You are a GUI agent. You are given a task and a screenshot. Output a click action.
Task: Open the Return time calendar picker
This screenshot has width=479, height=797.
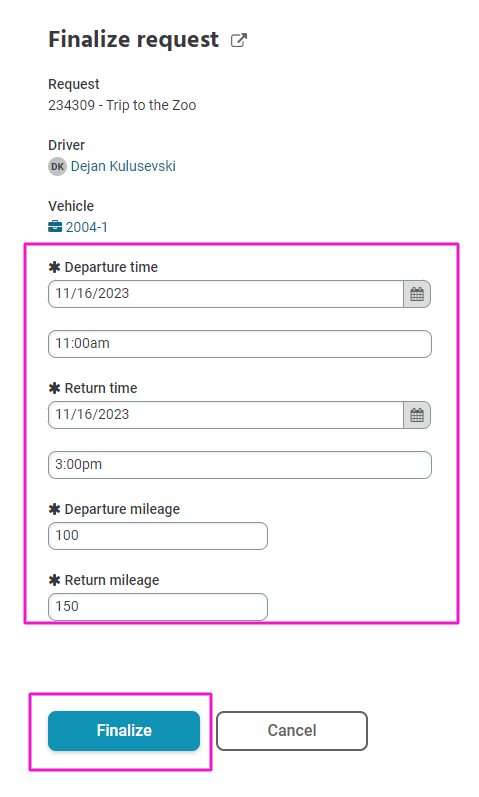(x=417, y=415)
